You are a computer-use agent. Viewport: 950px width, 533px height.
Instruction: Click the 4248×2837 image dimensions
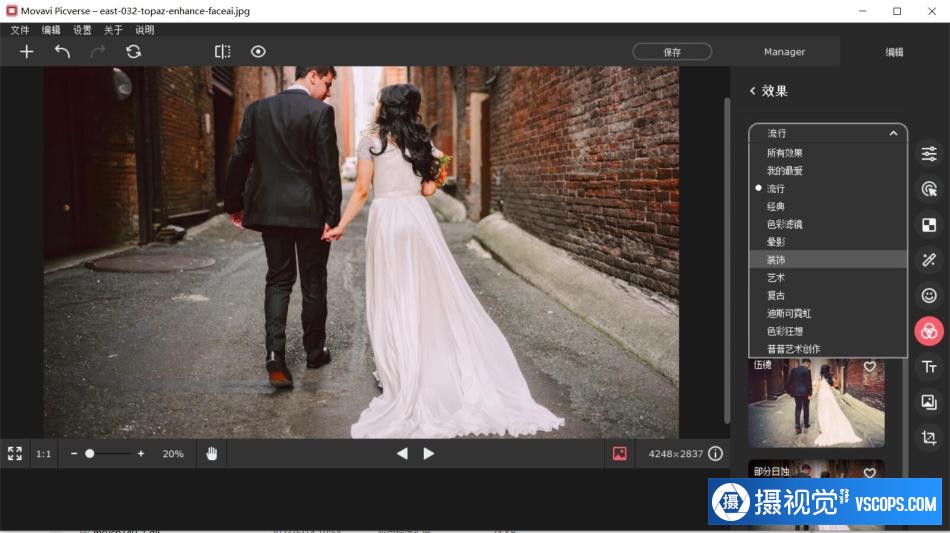[676, 454]
